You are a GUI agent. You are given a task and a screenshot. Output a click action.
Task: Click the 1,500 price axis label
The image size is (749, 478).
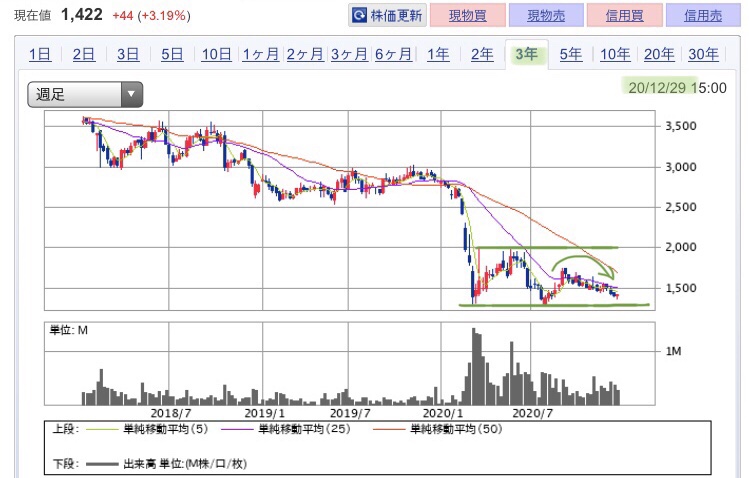[x=681, y=288]
